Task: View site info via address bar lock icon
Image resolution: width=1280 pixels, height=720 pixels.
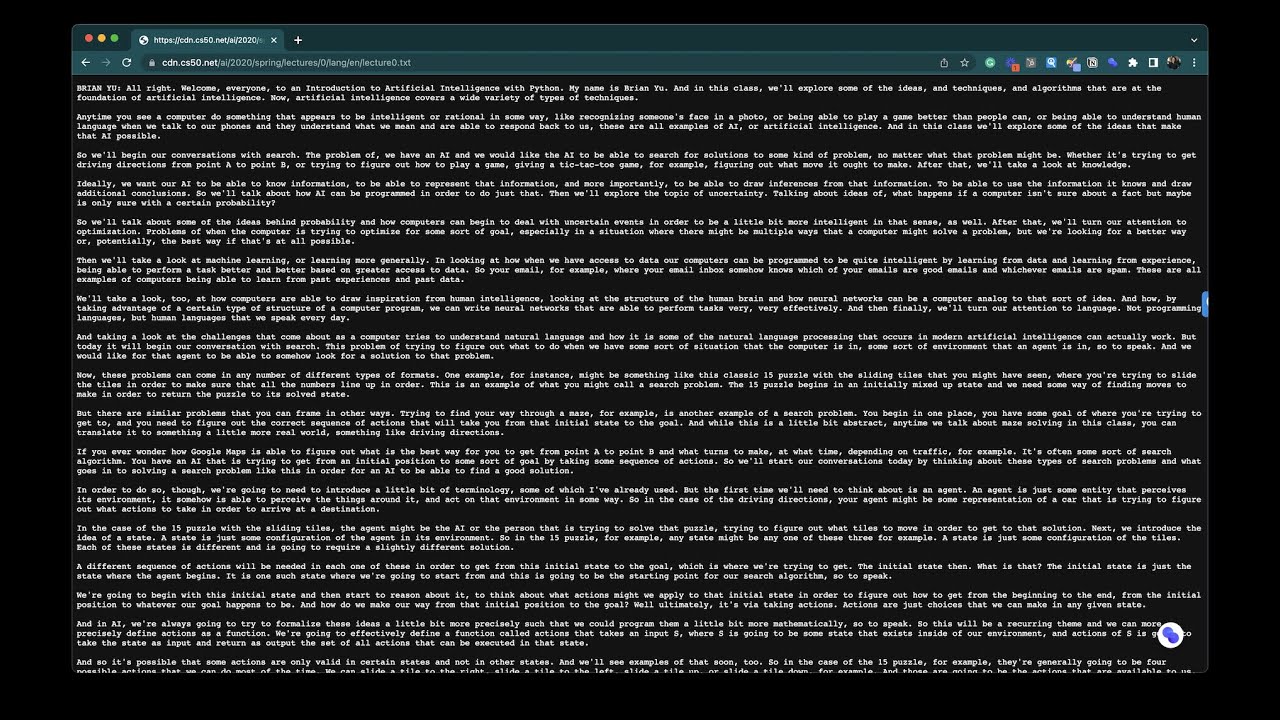Action: pyautogui.click(x=151, y=62)
